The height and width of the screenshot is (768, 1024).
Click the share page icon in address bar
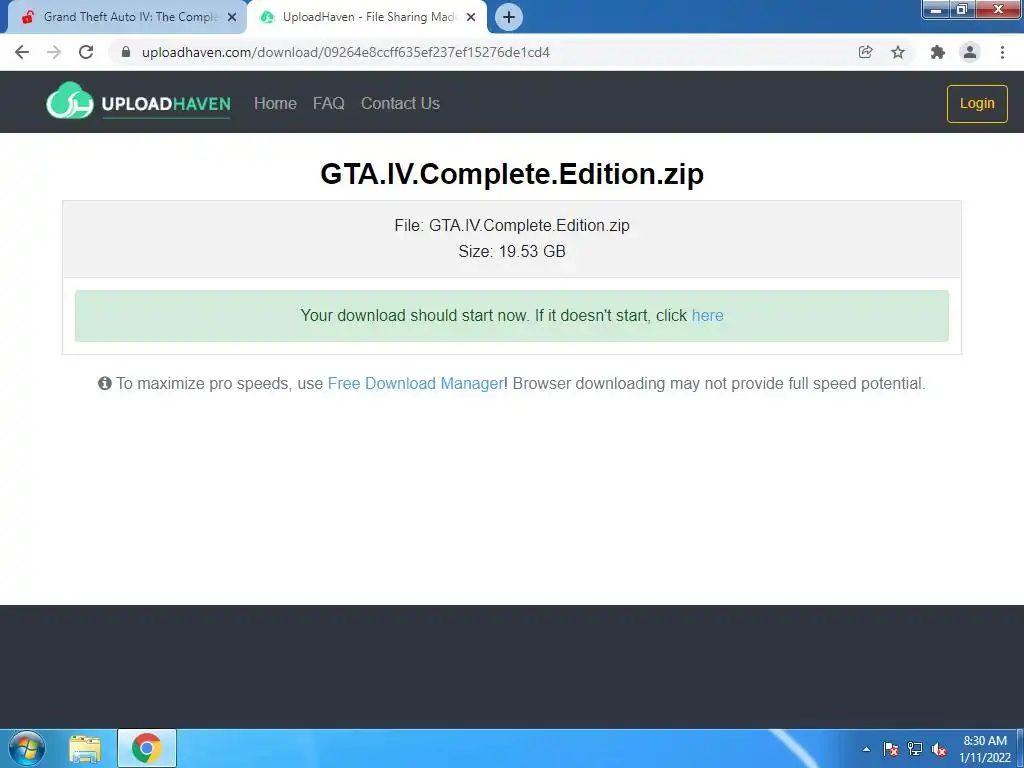[x=865, y=52]
